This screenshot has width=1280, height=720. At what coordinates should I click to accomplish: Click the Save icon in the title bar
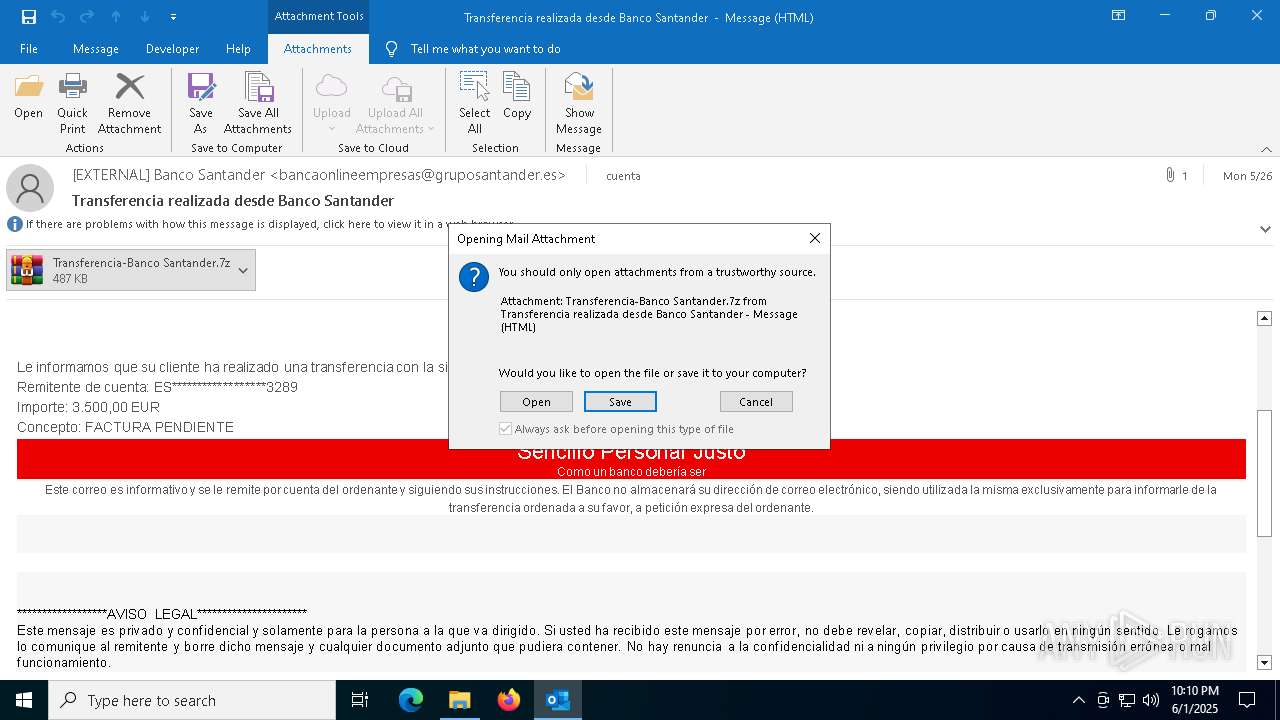[29, 17]
